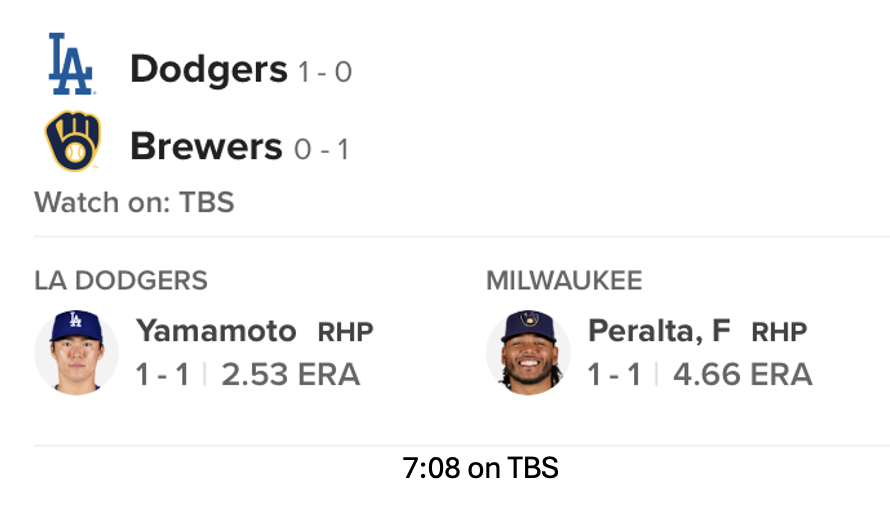
Task: Open the Dodgers team name link
Action: tap(208, 69)
